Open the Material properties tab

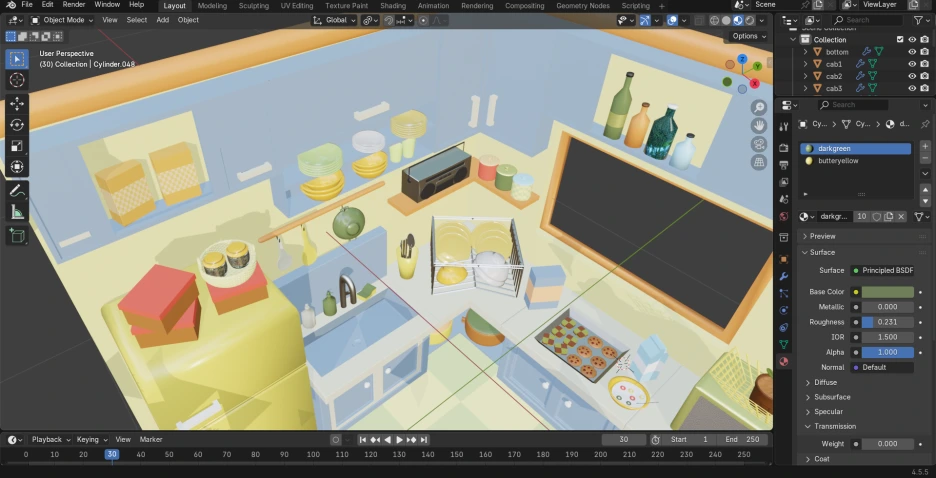point(784,361)
